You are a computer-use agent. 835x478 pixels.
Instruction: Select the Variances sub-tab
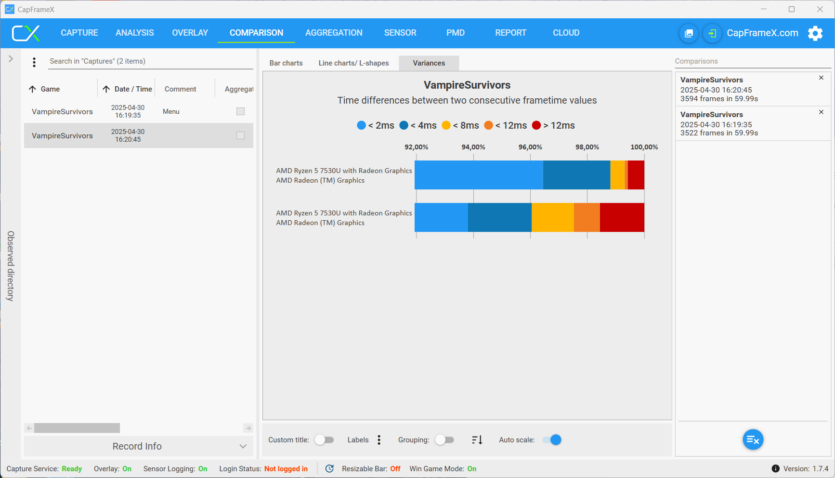click(429, 63)
